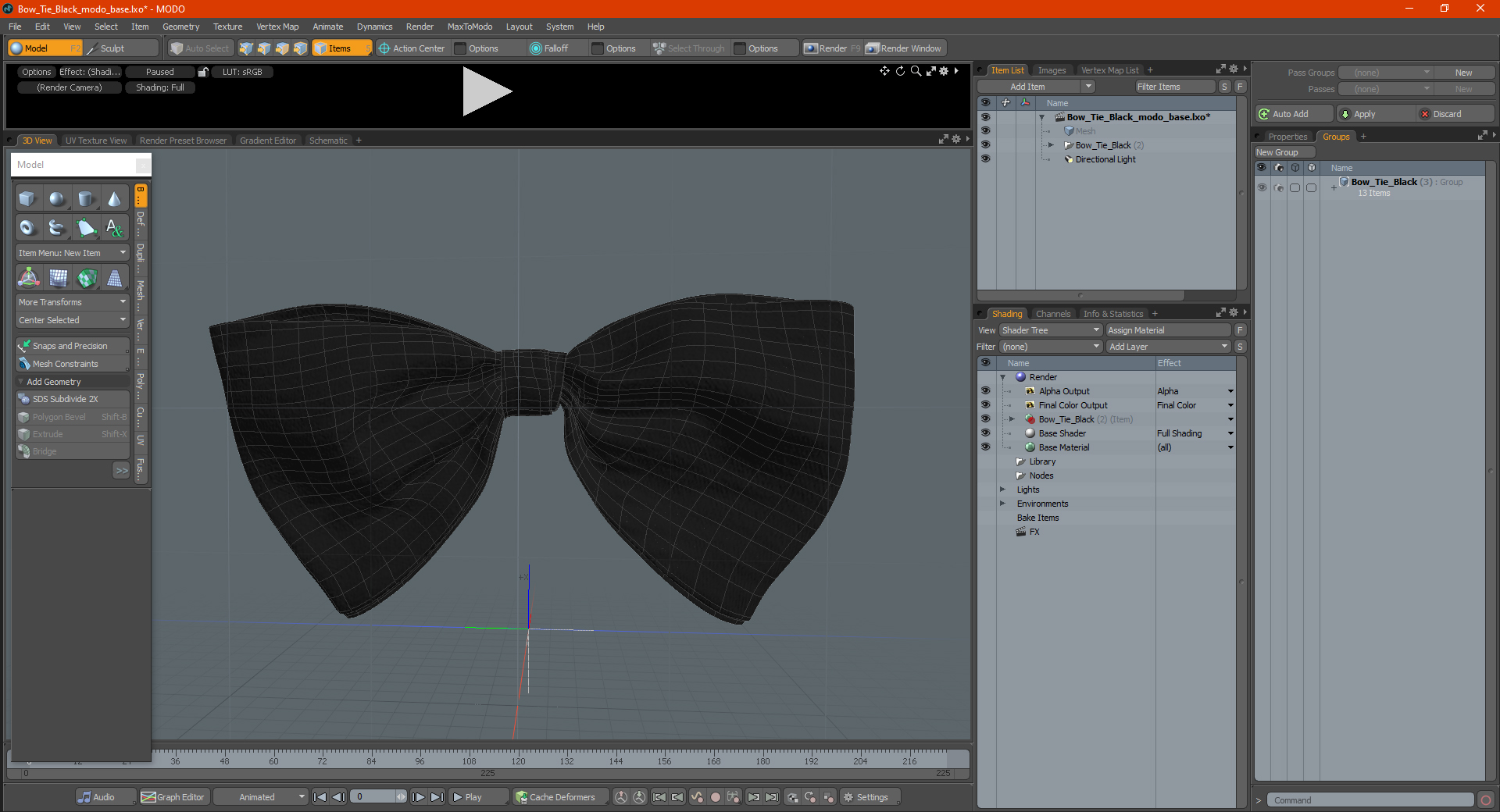Image resolution: width=1500 pixels, height=812 pixels.
Task: Select the cylinder primitive tool
Action: coord(85,199)
